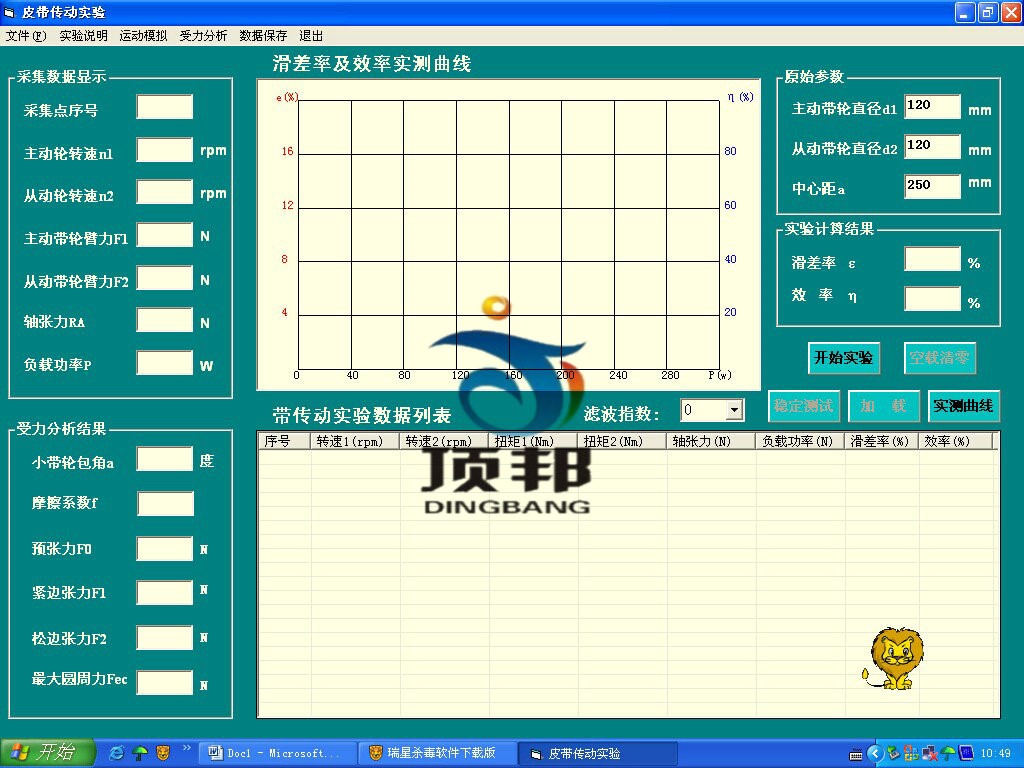Click the 实测曲线 curve button
This screenshot has height=768, width=1024.
[962, 406]
